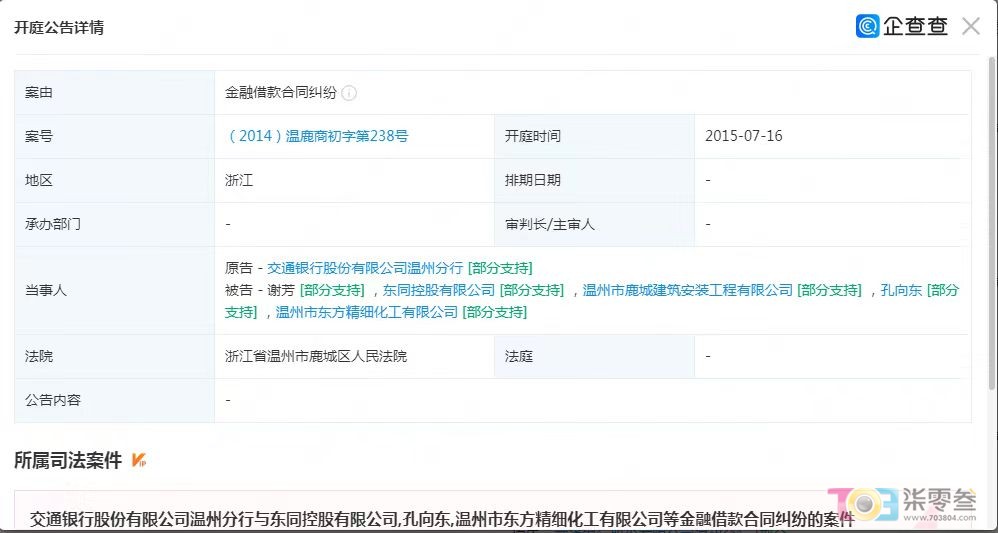The height and width of the screenshot is (533, 998).
Task: Open 温州市东方精细化工有限公司 company link
Action: click(366, 312)
